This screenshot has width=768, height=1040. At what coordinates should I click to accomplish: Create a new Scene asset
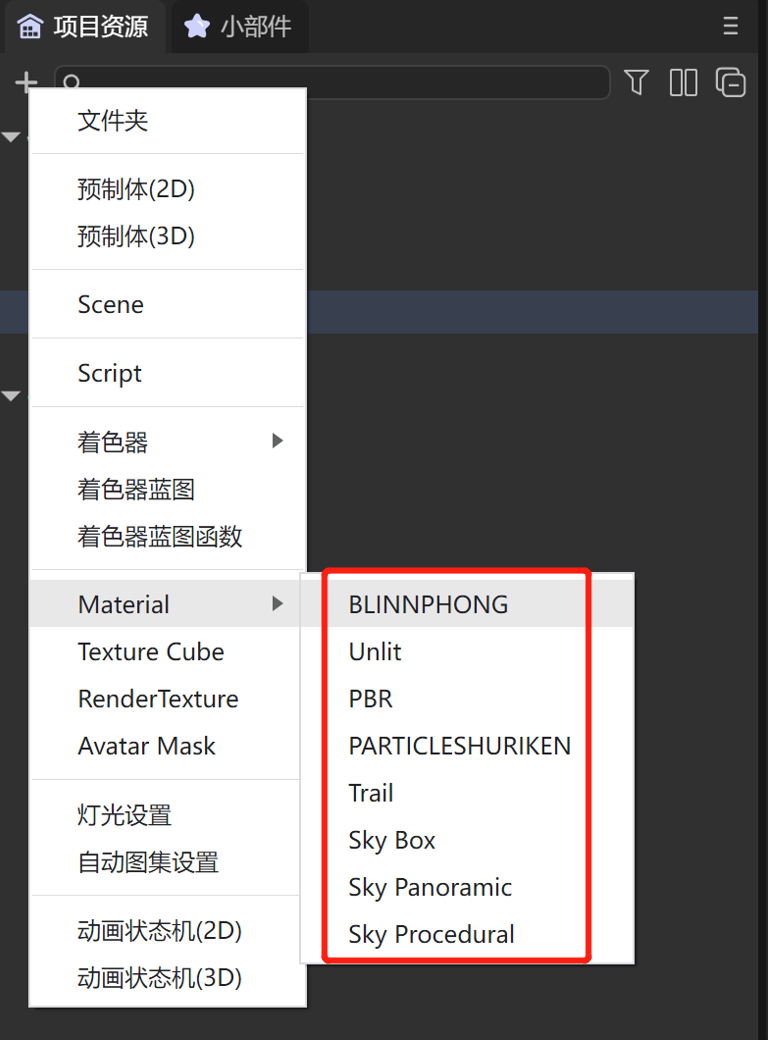tap(111, 305)
